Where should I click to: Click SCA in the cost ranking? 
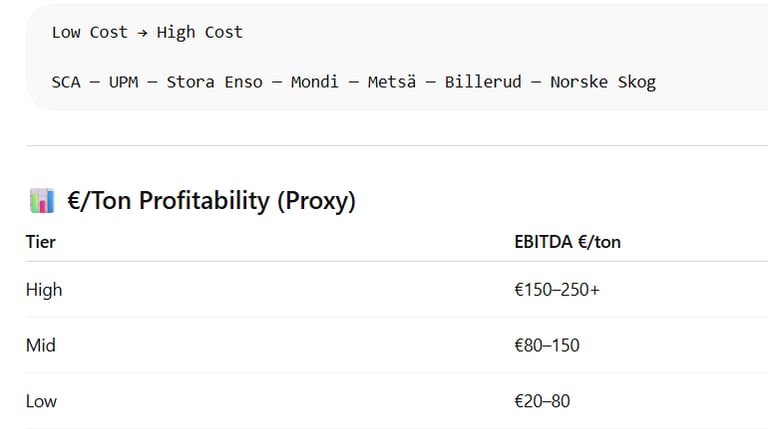tap(67, 81)
